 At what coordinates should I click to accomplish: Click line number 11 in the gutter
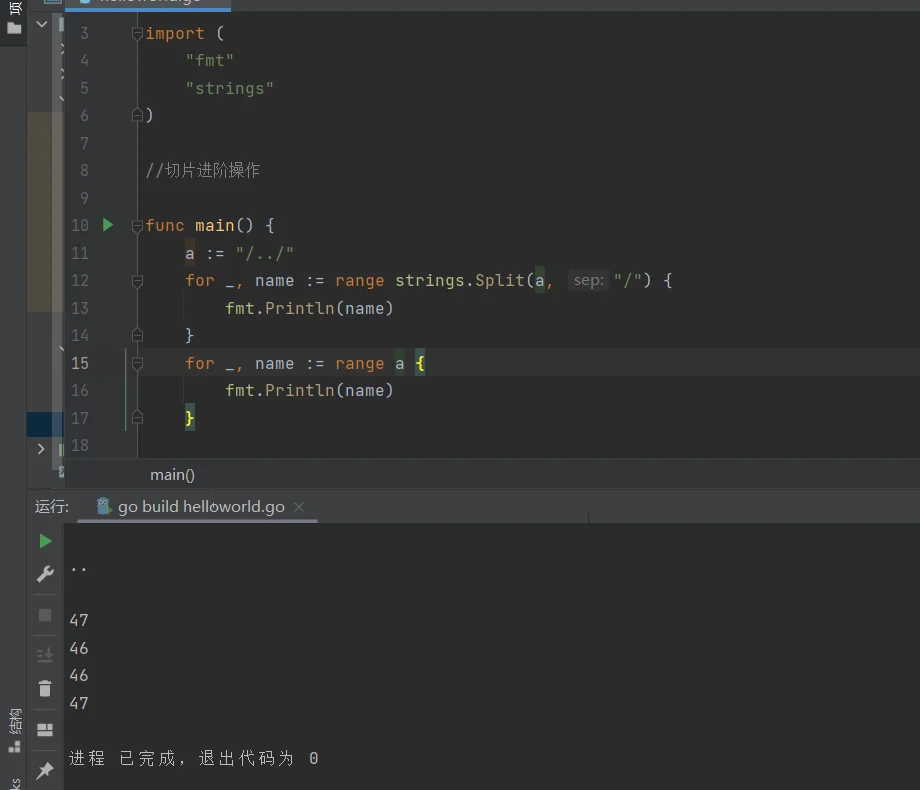click(x=80, y=253)
